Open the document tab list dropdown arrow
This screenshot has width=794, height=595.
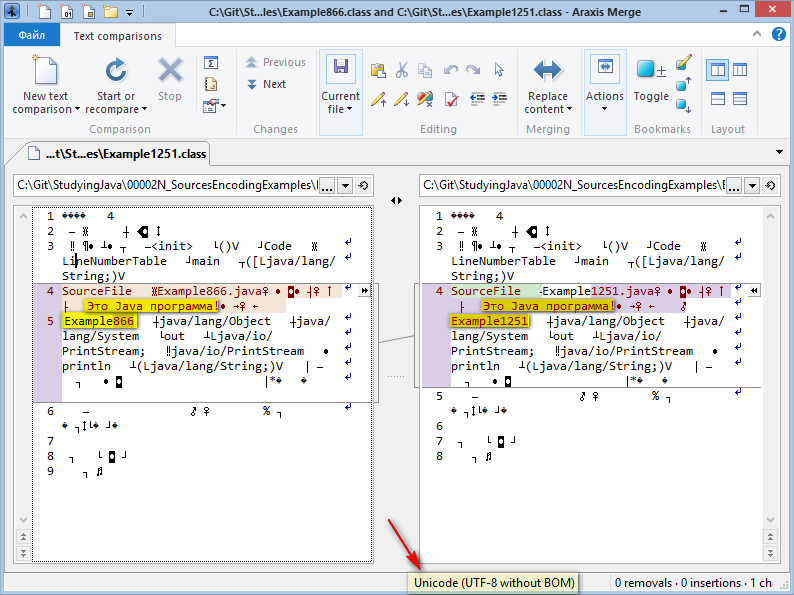(x=779, y=152)
